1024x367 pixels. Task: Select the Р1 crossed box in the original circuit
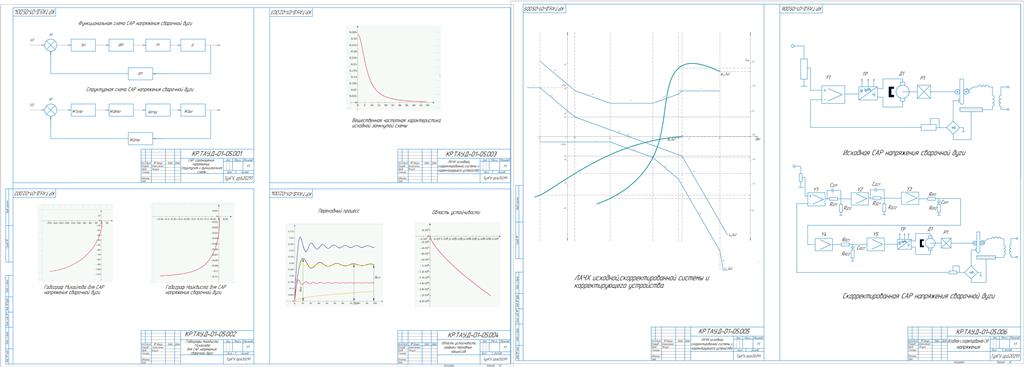tap(924, 93)
